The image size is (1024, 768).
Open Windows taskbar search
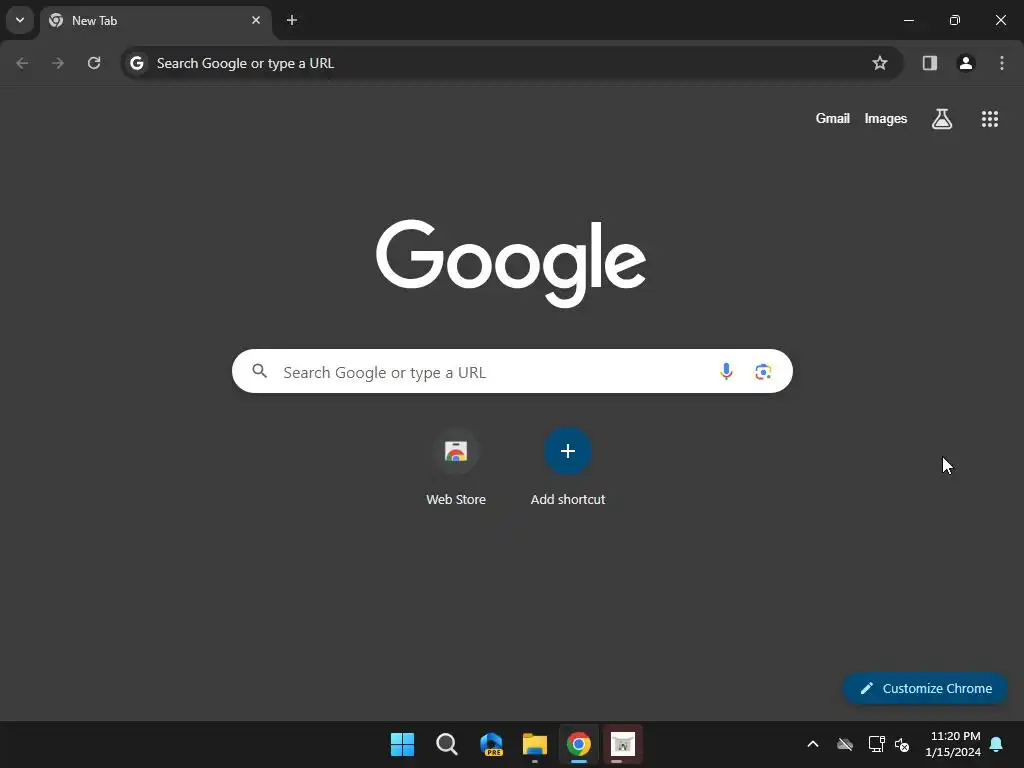(447, 744)
